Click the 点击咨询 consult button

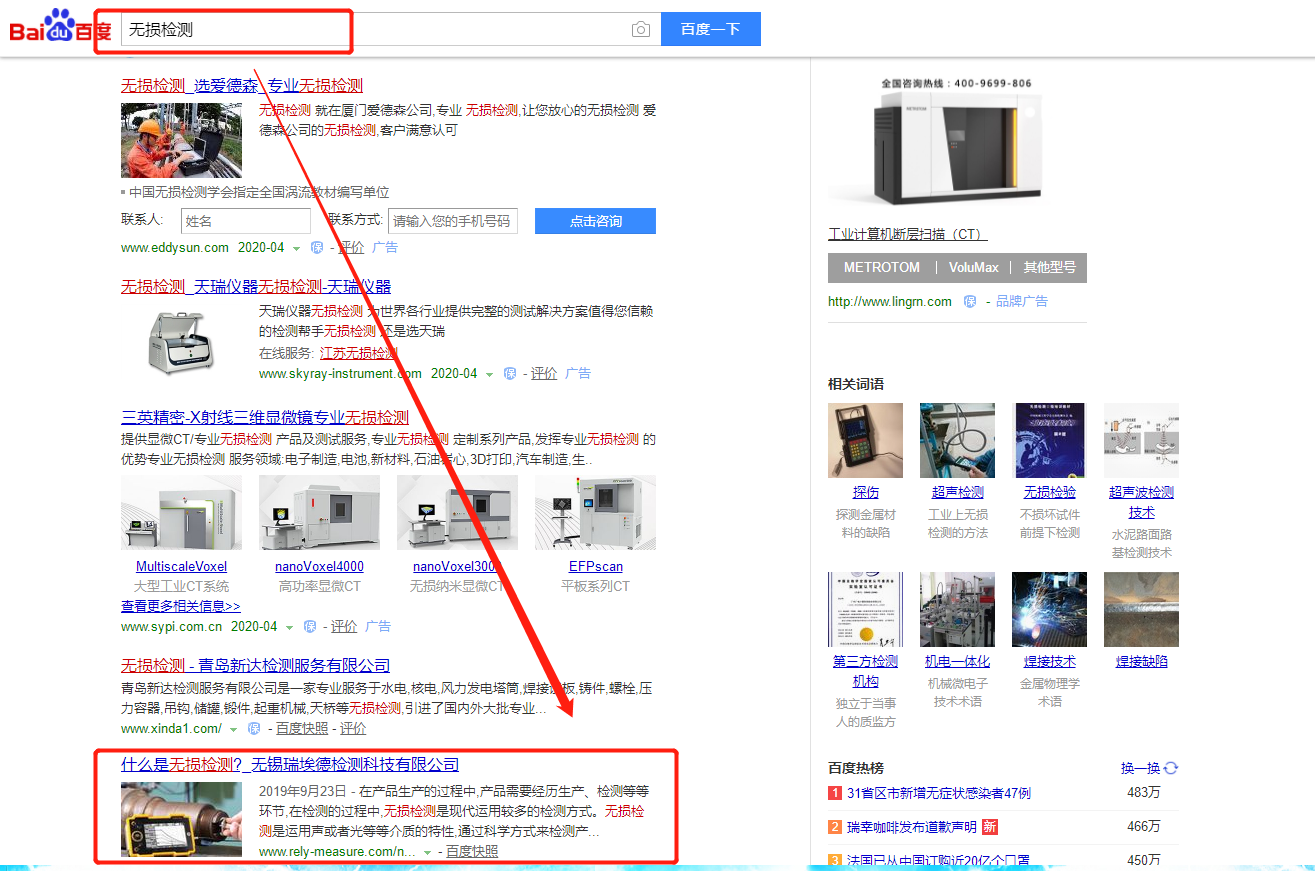pyautogui.click(x=595, y=221)
